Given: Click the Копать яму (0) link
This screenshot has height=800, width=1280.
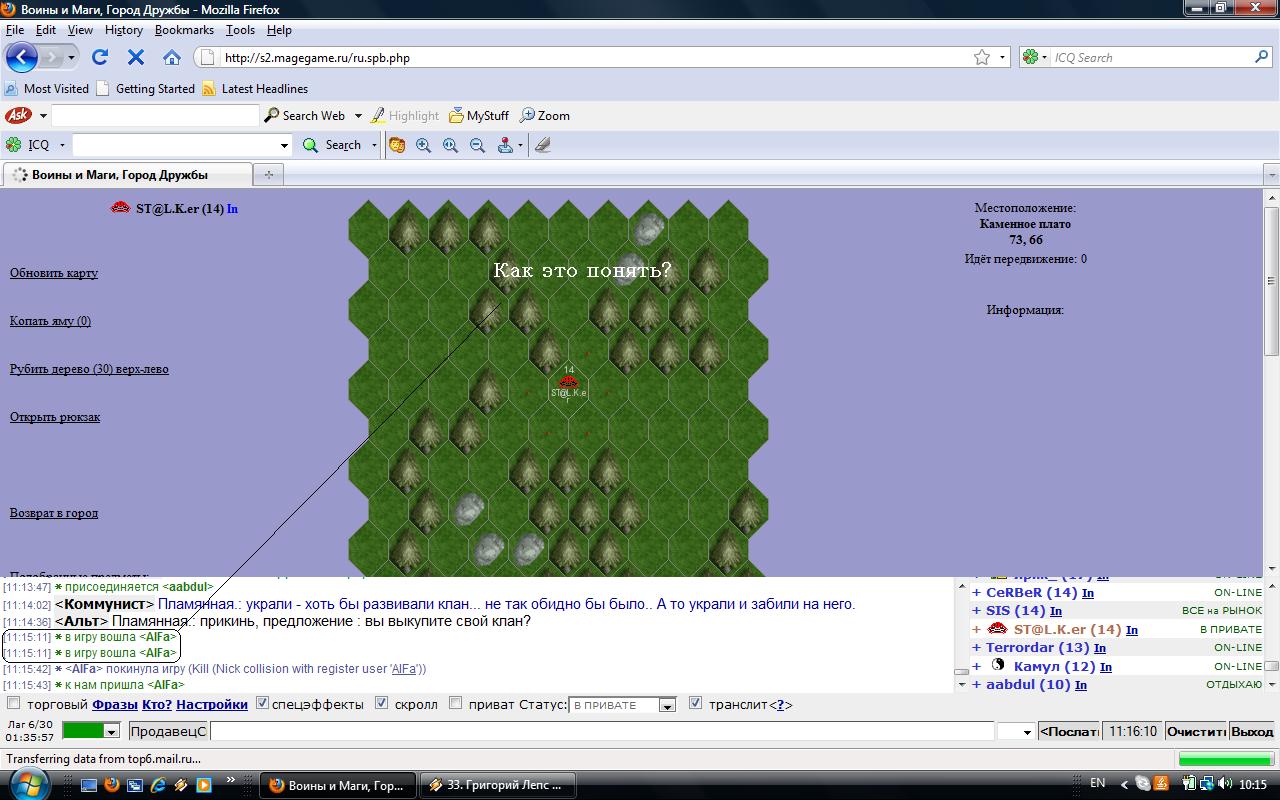Looking at the screenshot, I should 50,321.
